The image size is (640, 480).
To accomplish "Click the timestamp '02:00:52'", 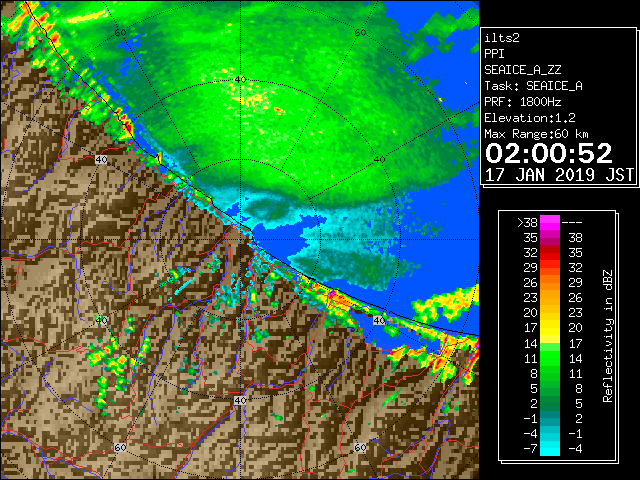I will pyautogui.click(x=549, y=153).
